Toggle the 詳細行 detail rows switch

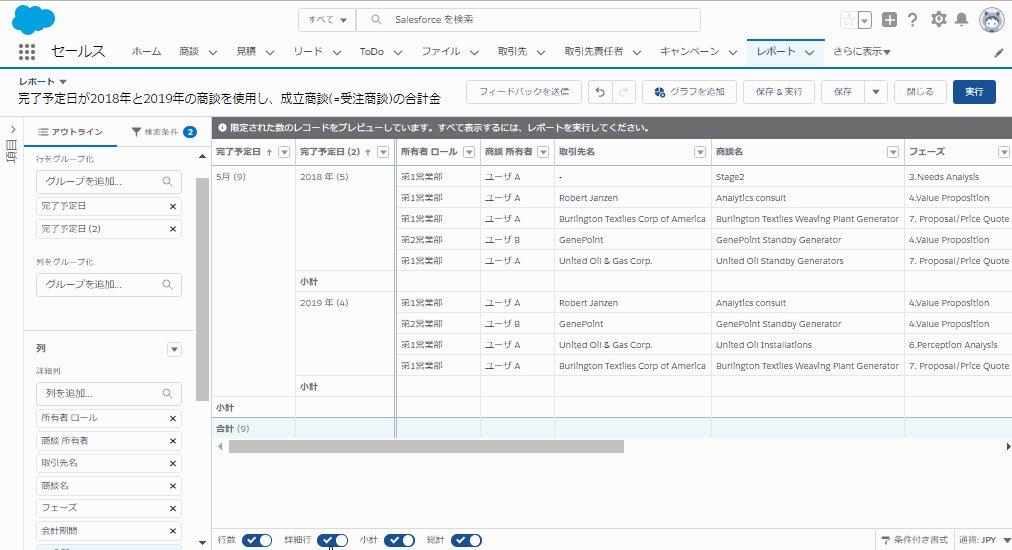[332, 540]
